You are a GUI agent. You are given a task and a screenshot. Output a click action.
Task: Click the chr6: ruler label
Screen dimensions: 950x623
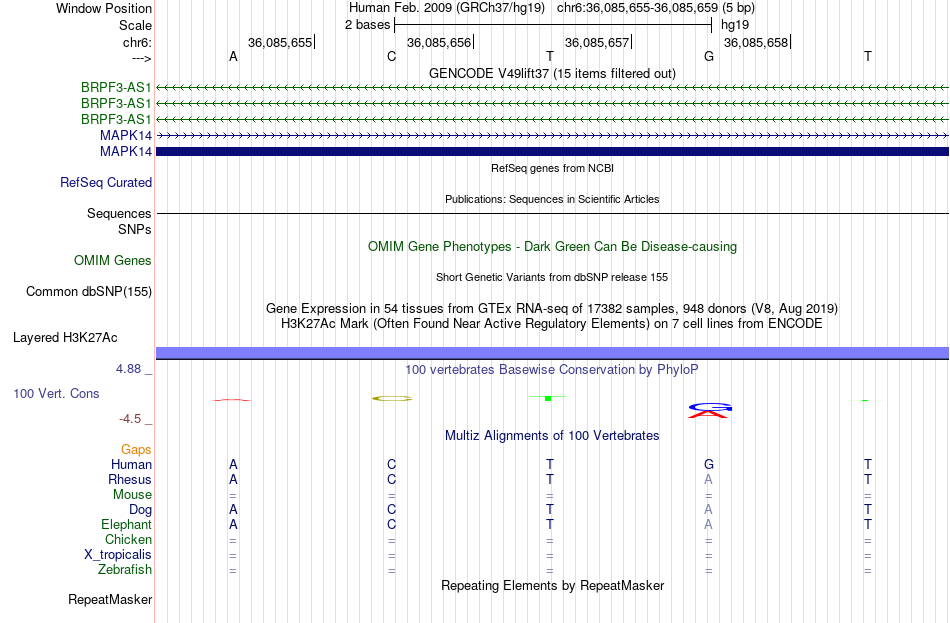[x=137, y=42]
